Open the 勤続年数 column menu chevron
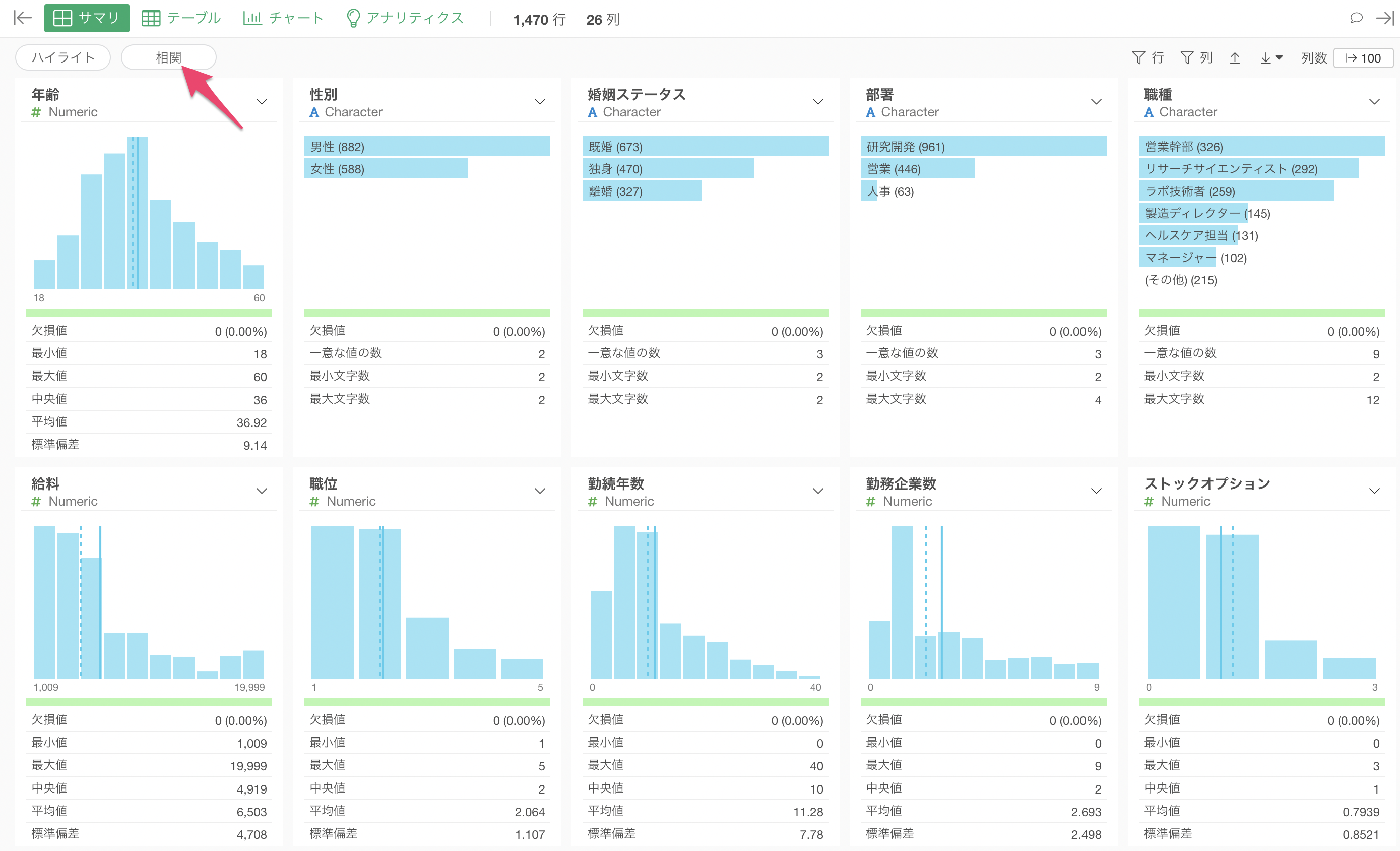The width and height of the screenshot is (1400, 851). pyautogui.click(x=817, y=491)
